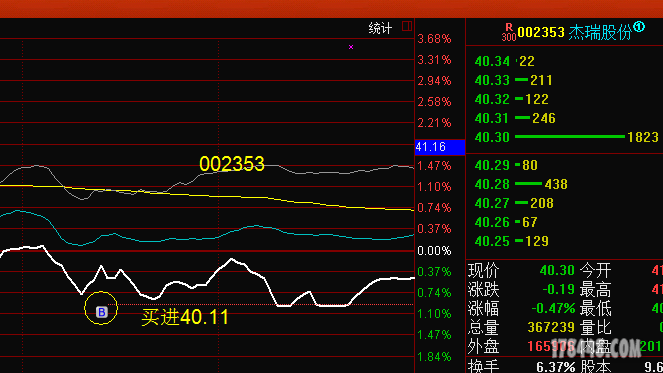The width and height of the screenshot is (663, 373).
Task: Click the 买进40.11 annotation text
Action: tap(185, 317)
